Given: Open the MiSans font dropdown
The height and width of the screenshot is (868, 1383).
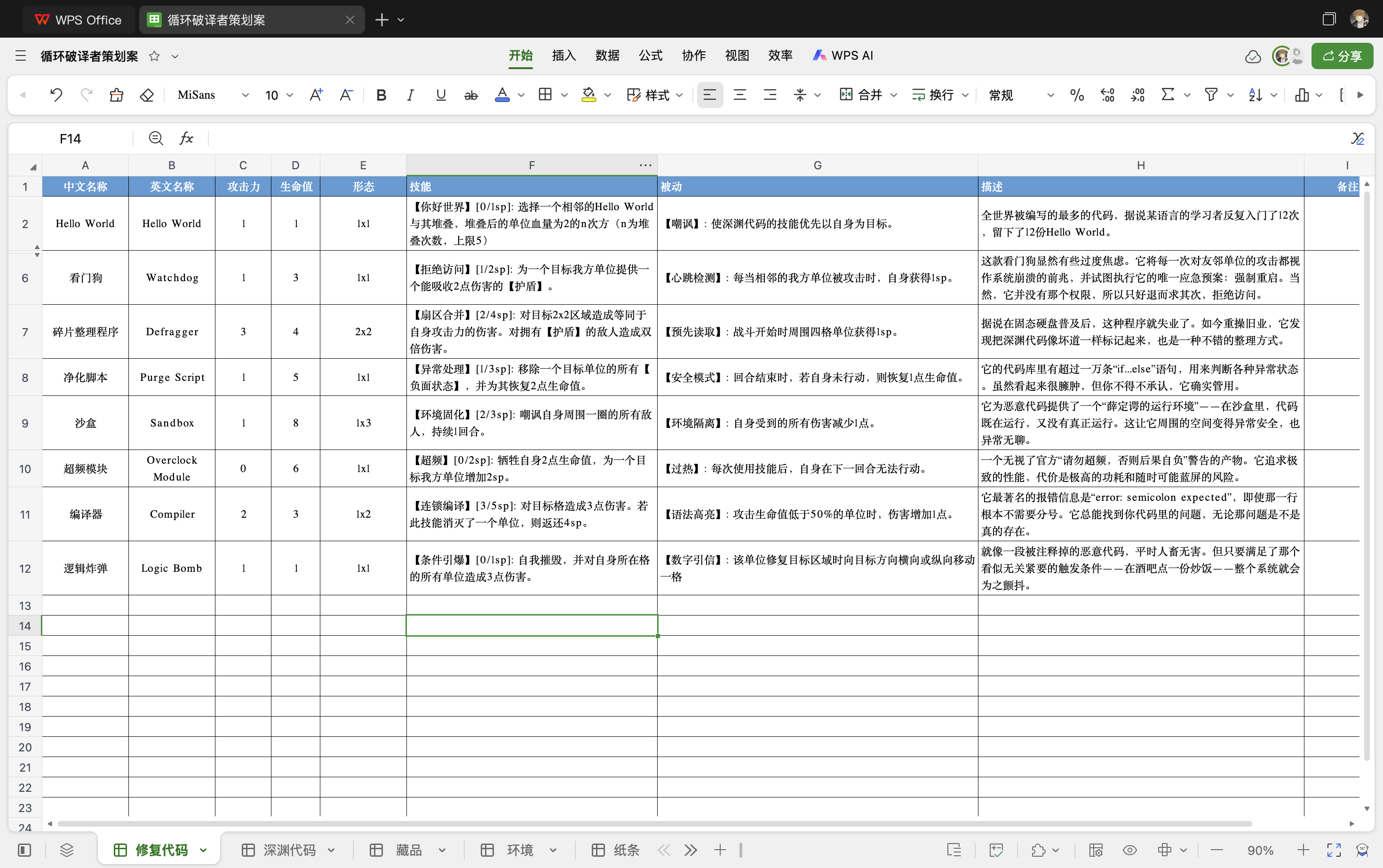Looking at the screenshot, I should pos(213,95).
